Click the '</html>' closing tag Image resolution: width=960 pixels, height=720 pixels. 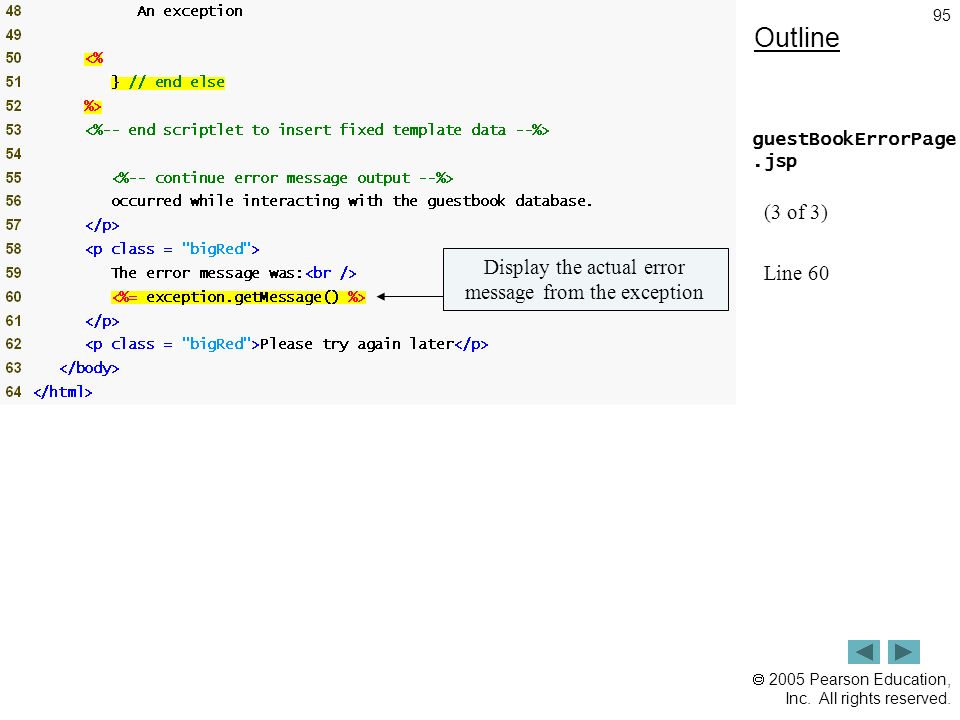click(x=62, y=392)
